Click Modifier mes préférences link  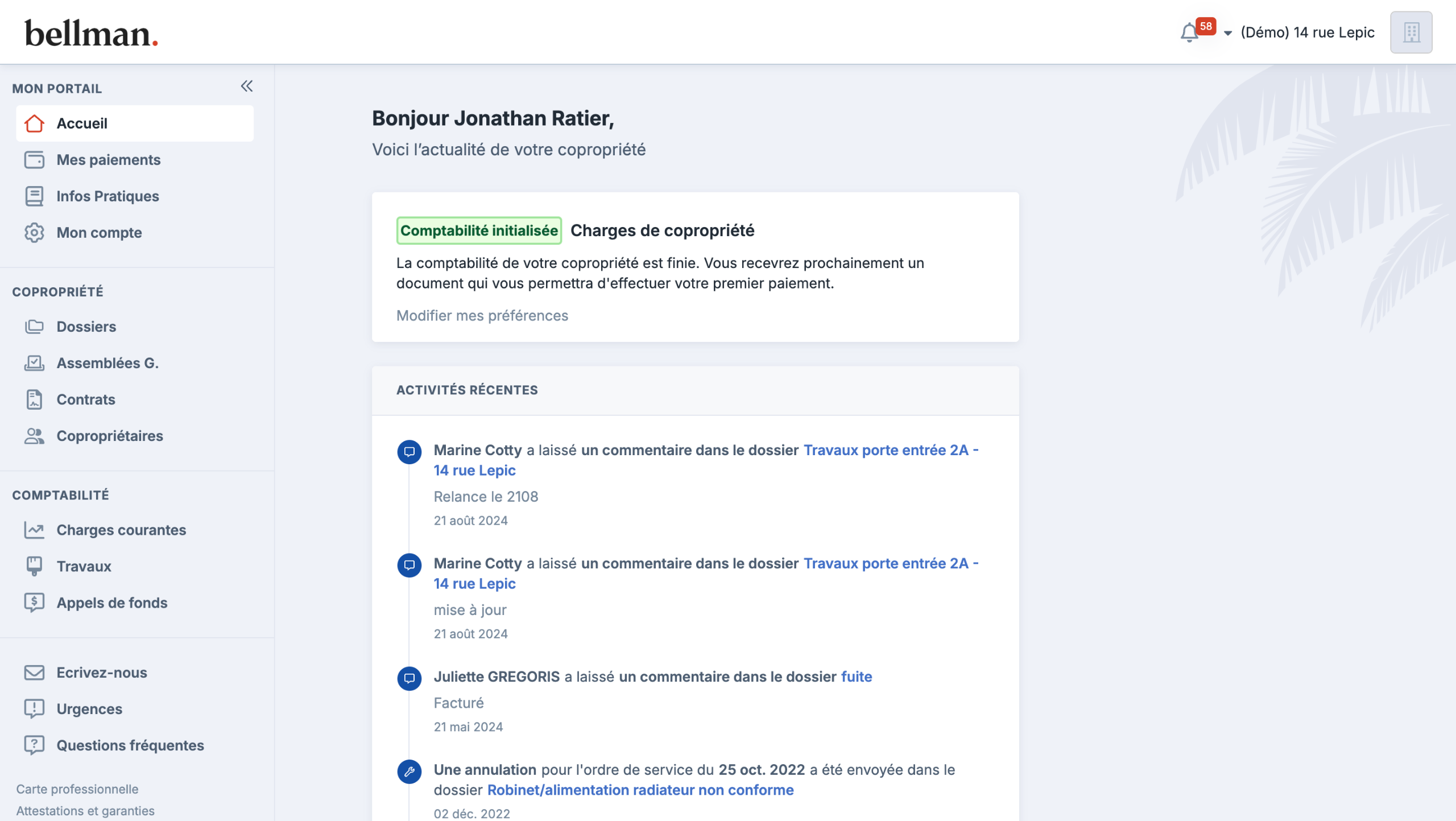click(x=482, y=316)
